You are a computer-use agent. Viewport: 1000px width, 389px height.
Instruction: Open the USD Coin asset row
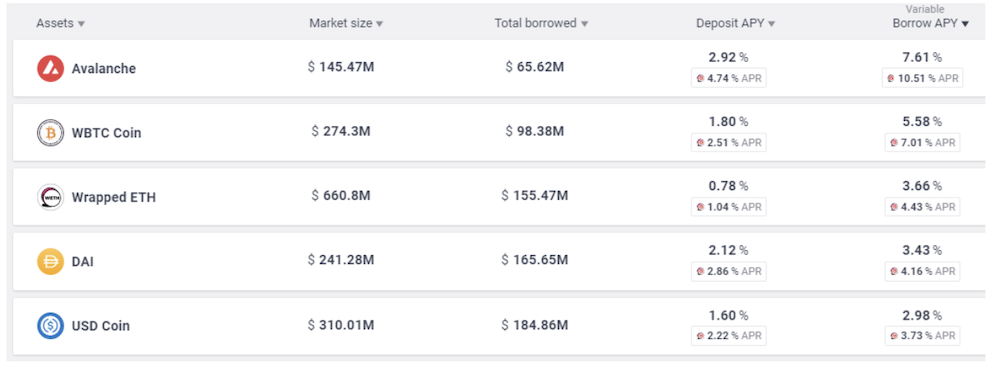(499, 326)
